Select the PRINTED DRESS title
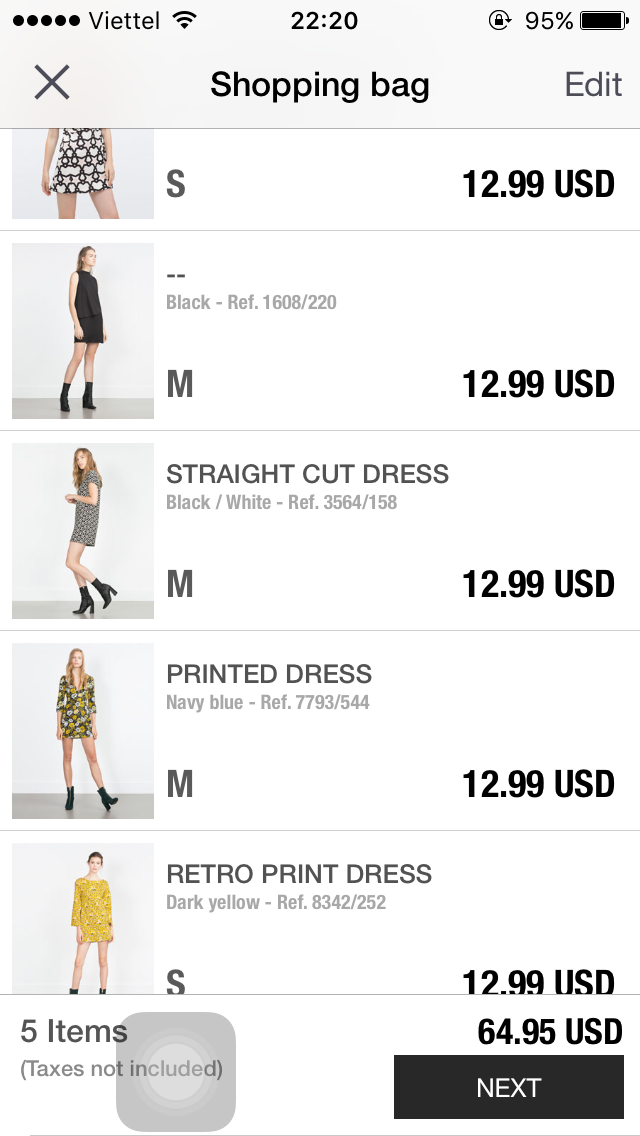Image resolution: width=640 pixels, height=1136 pixels. 269,674
